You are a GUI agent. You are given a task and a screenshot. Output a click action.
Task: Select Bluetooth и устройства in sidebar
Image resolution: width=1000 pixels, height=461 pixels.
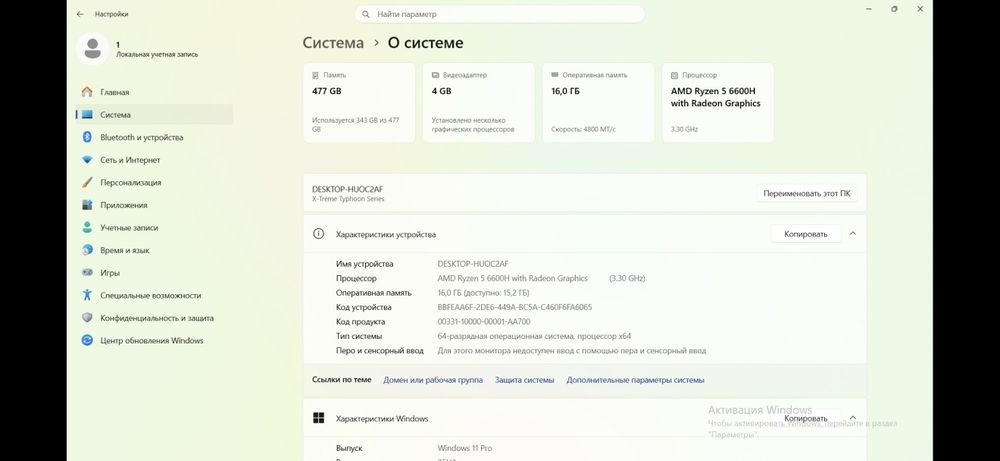tap(154, 137)
